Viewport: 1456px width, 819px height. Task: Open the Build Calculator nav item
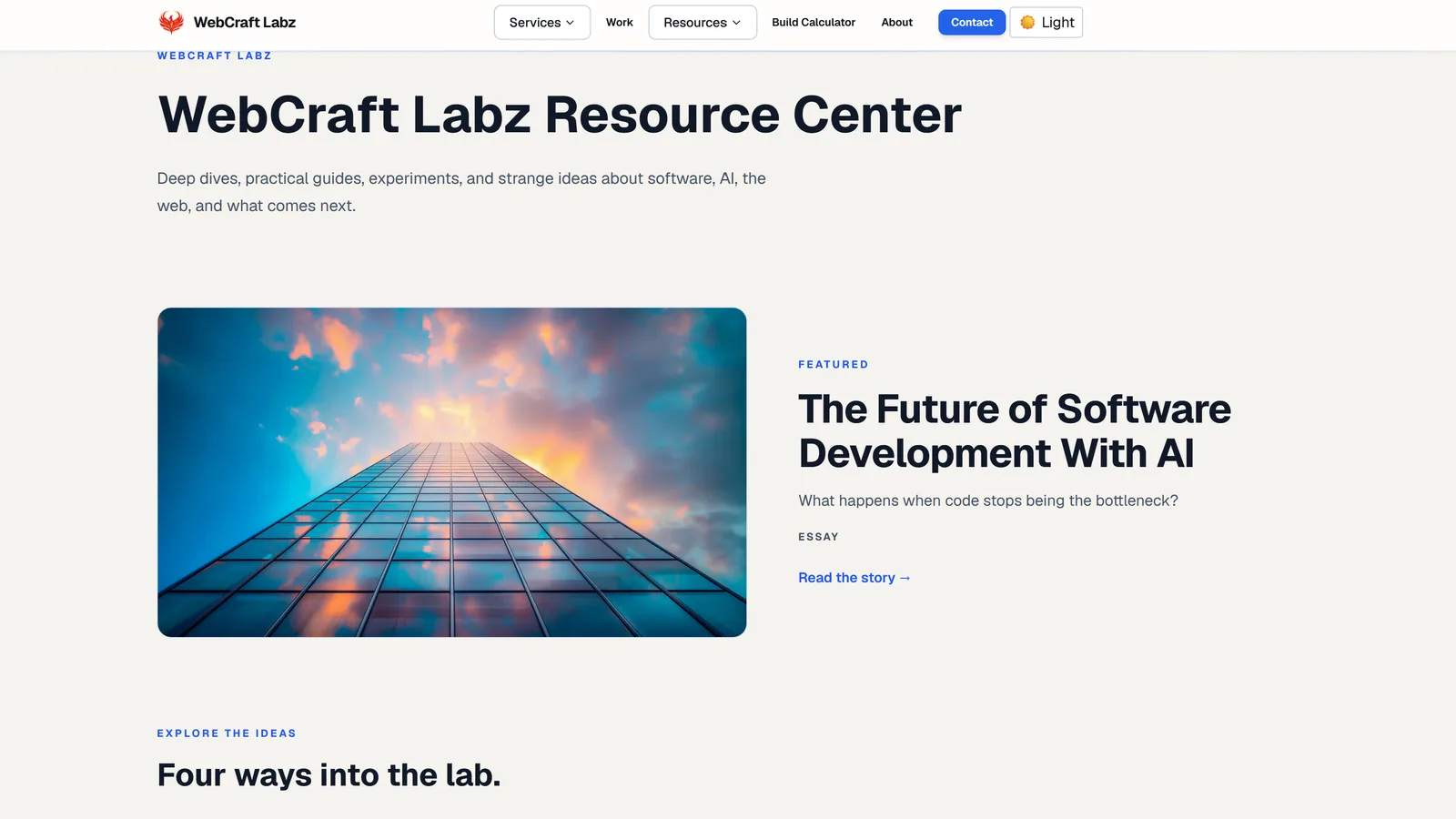click(814, 23)
